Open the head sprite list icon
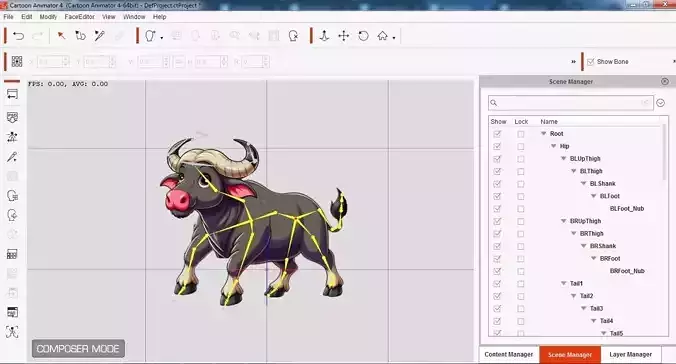This screenshot has height=364, width=676. pyautogui.click(x=13, y=196)
